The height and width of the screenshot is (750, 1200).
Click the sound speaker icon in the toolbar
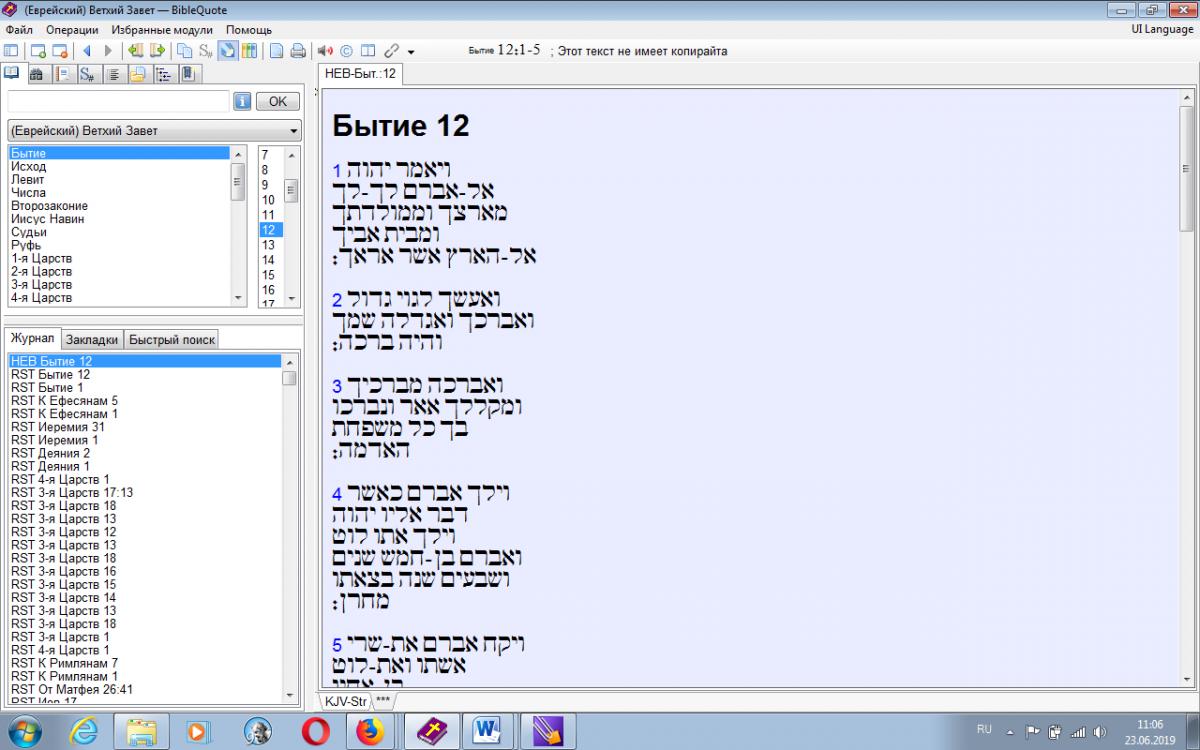pyautogui.click(x=325, y=51)
